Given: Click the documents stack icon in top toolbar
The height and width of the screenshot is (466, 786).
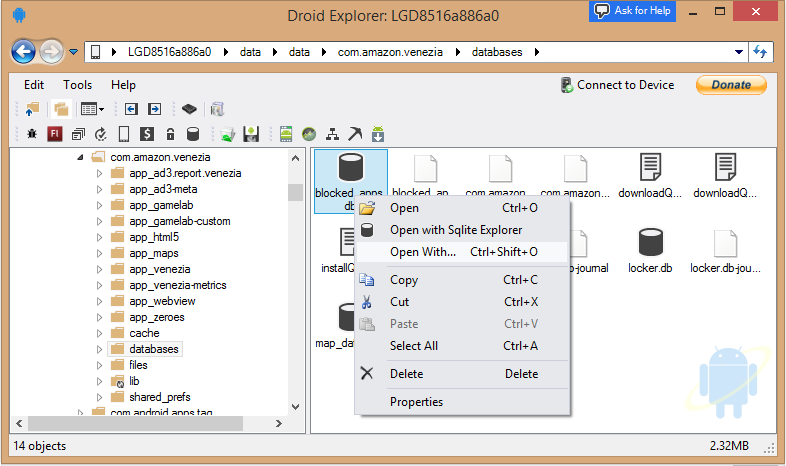Looking at the screenshot, I should point(217,109).
